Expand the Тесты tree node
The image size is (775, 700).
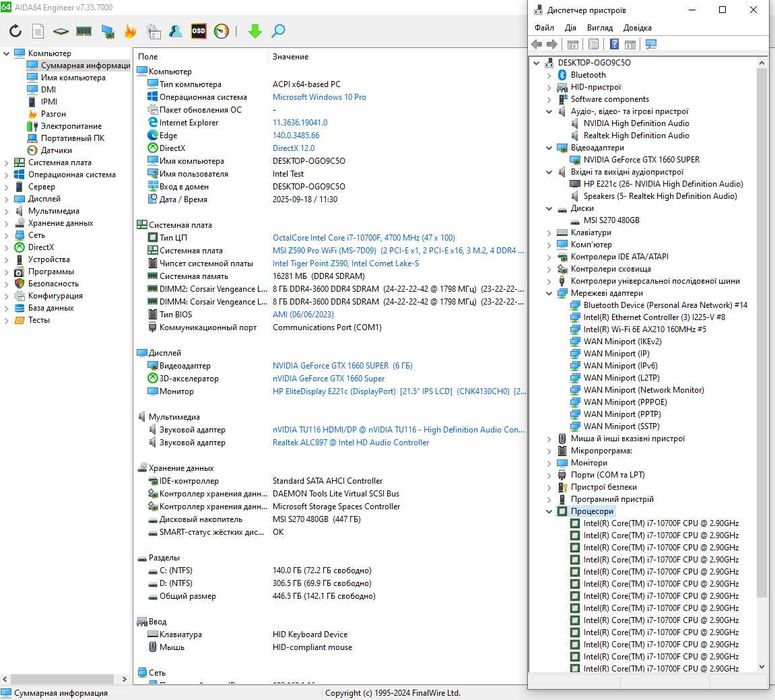tap(6, 320)
